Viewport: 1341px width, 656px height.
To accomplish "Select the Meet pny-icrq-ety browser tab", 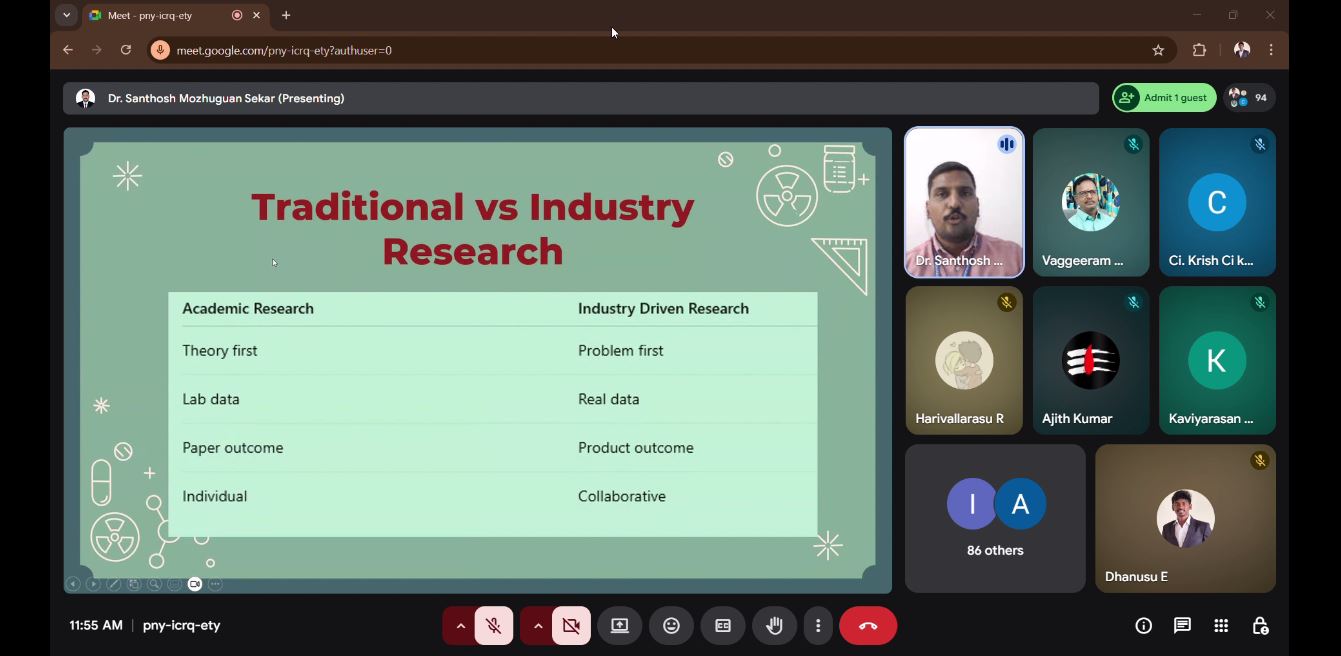I will tap(160, 15).
